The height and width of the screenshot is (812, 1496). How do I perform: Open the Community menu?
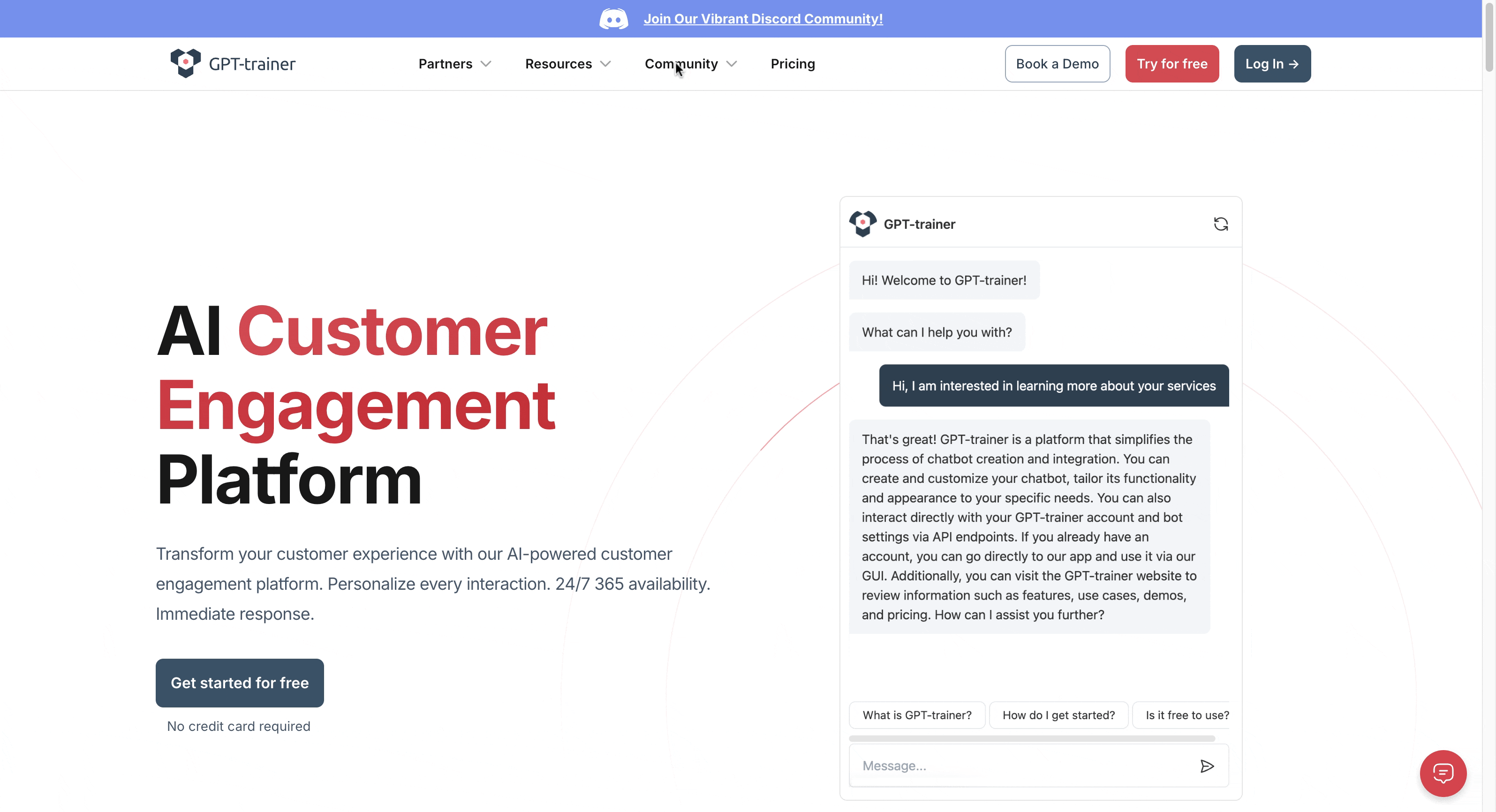click(x=681, y=64)
